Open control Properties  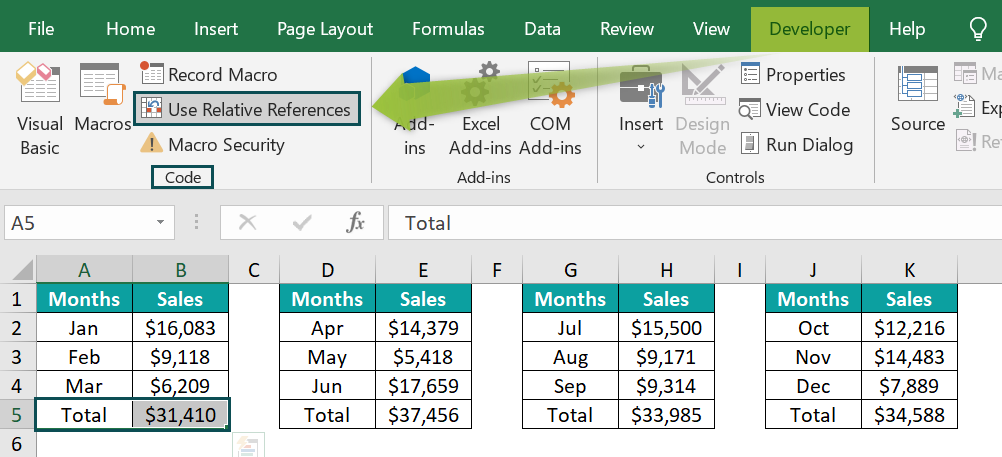[x=792, y=75]
